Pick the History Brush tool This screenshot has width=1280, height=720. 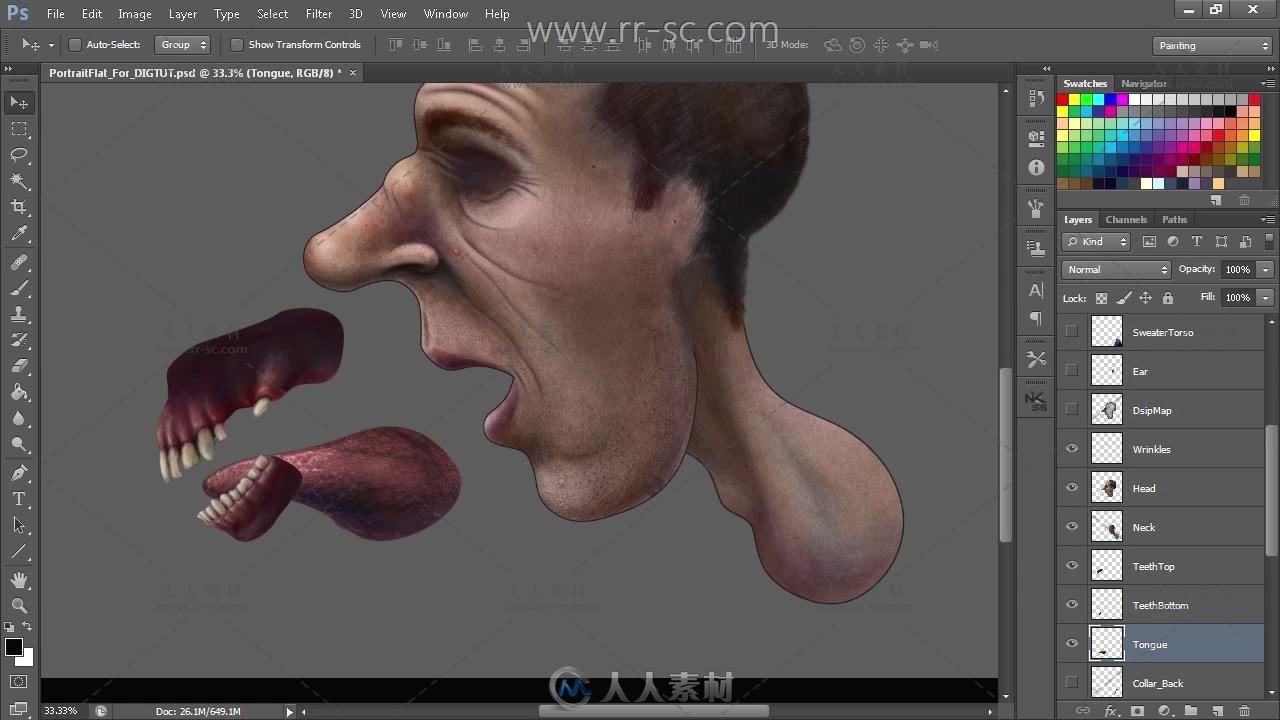tap(19, 340)
